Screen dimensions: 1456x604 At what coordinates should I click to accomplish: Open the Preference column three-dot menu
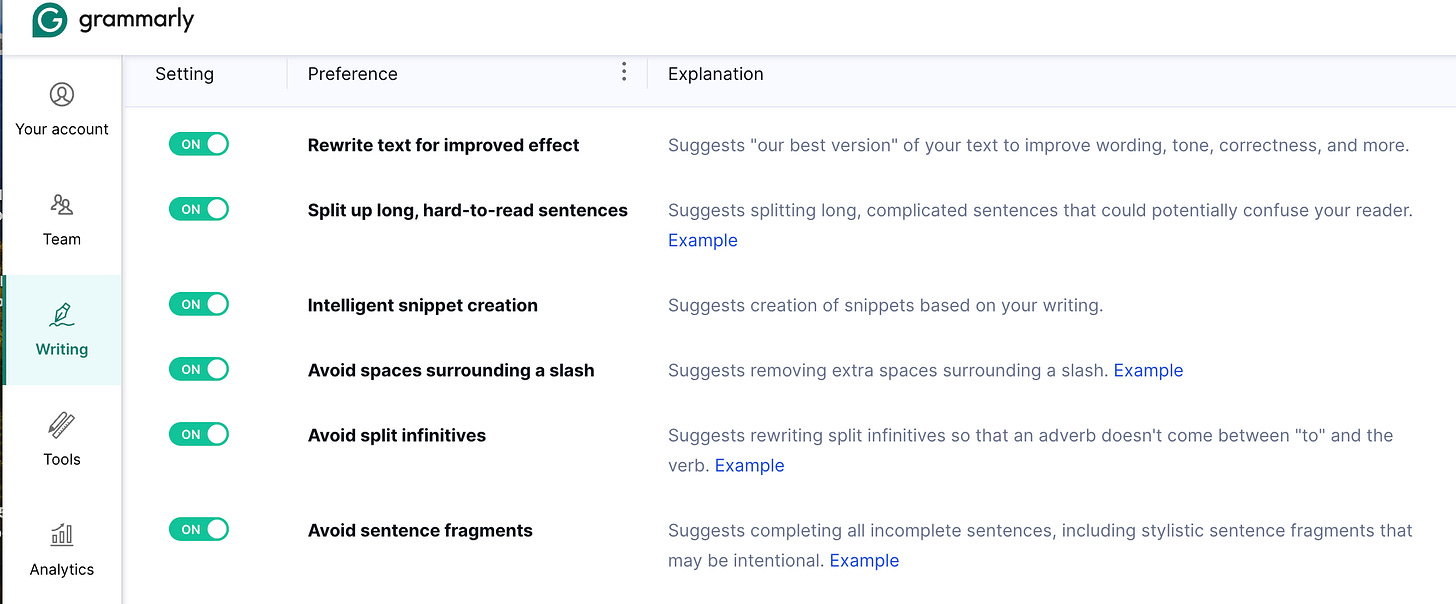pyautogui.click(x=624, y=71)
